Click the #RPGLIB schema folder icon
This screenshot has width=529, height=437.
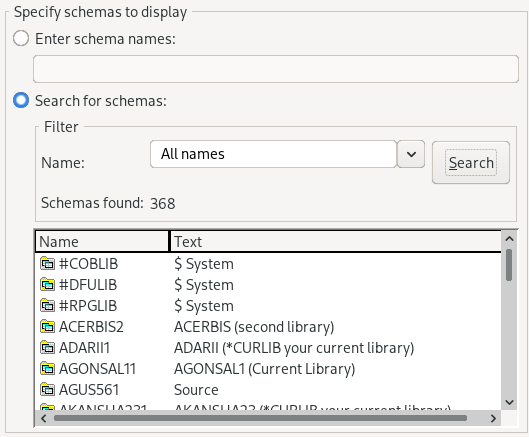(x=47, y=305)
